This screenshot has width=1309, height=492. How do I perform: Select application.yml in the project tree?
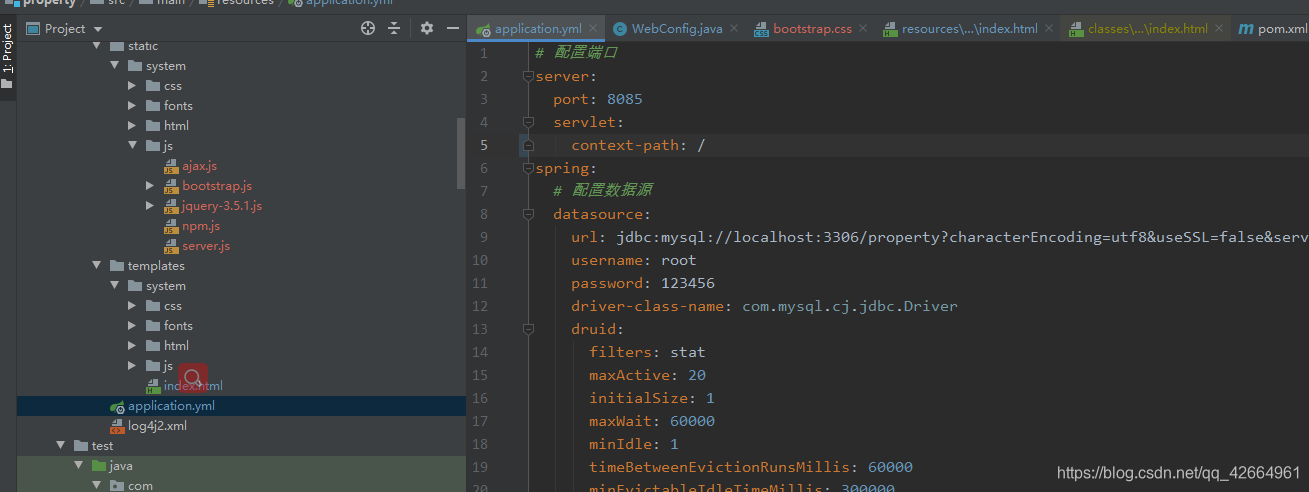(171, 406)
